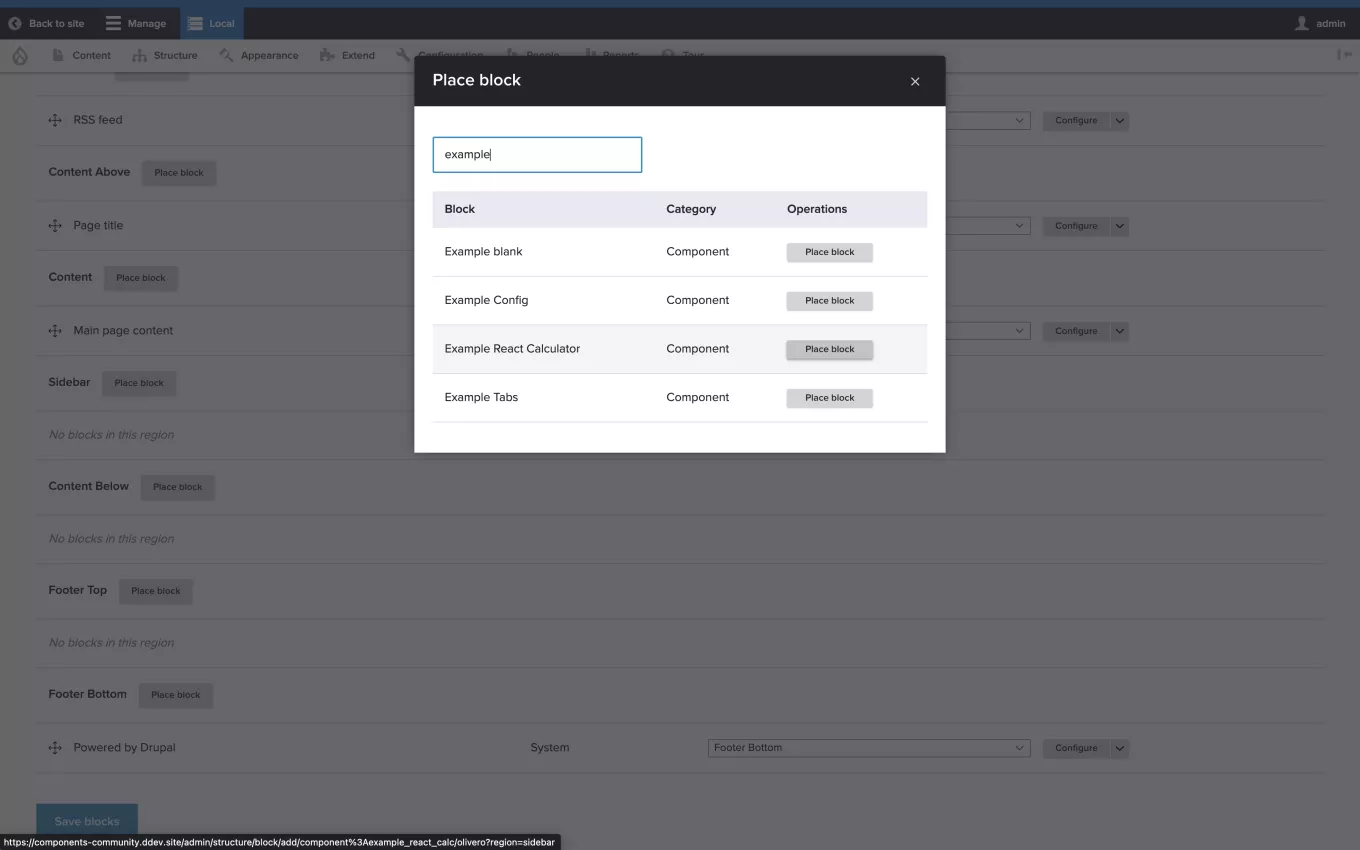The height and width of the screenshot is (850, 1360).
Task: Click the drag handle beside Page title
Action: click(x=55, y=226)
